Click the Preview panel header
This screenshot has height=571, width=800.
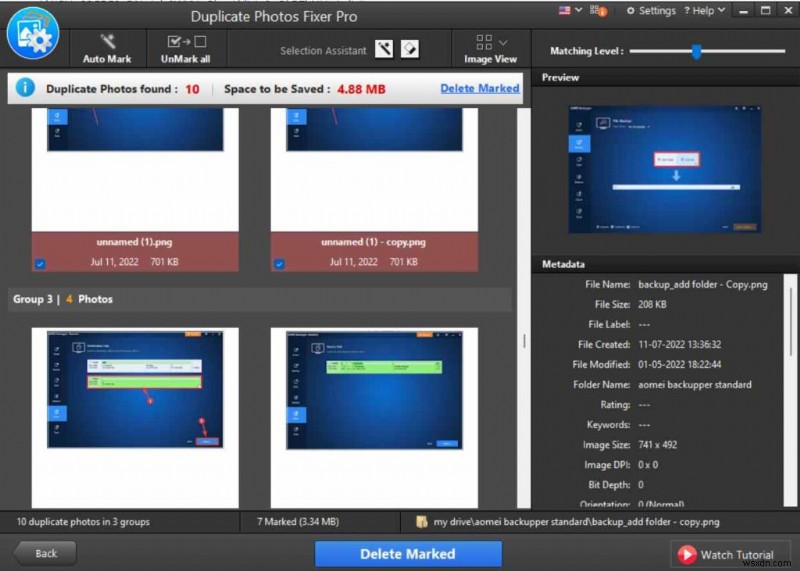pos(665,78)
